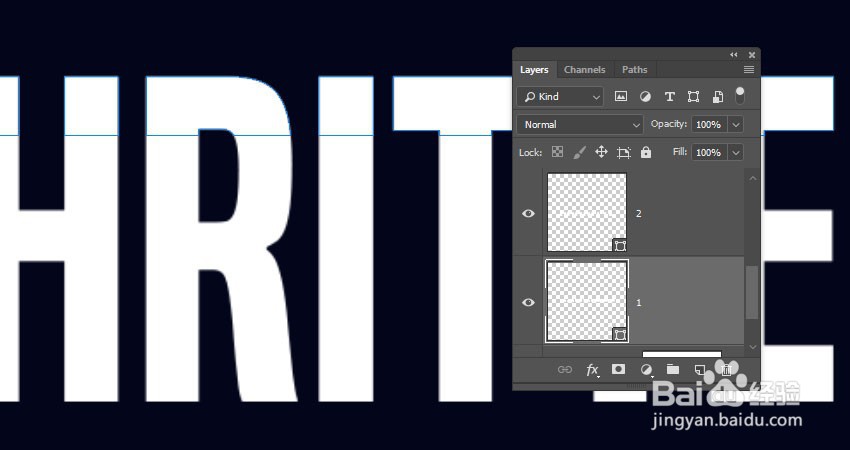Switch to the Channels tab
Screen dimensions: 850x450
tap(584, 69)
